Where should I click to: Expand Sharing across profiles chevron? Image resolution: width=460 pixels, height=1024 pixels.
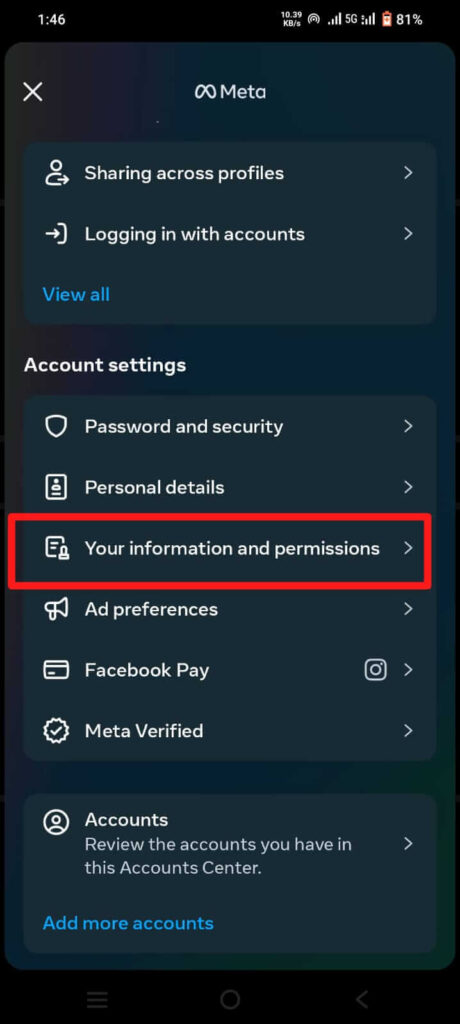click(408, 172)
